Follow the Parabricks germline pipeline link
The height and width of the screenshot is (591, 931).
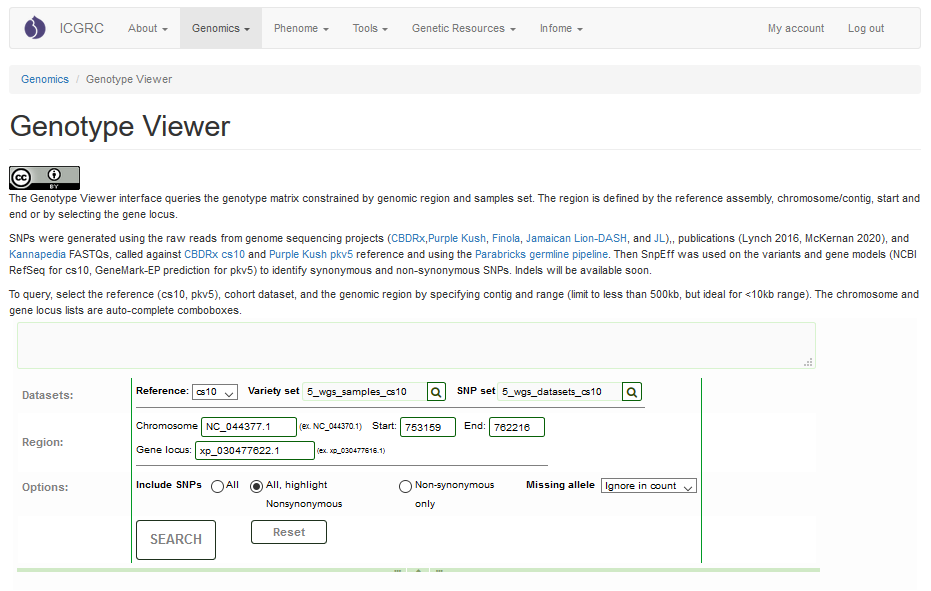pos(540,254)
